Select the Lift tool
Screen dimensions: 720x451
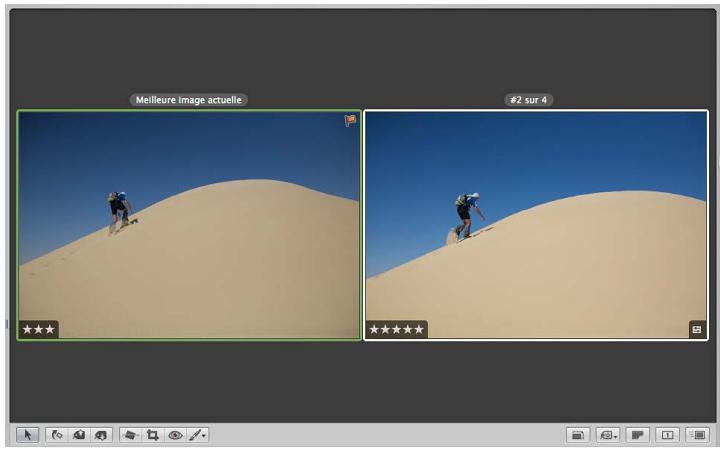pyautogui.click(x=79, y=434)
